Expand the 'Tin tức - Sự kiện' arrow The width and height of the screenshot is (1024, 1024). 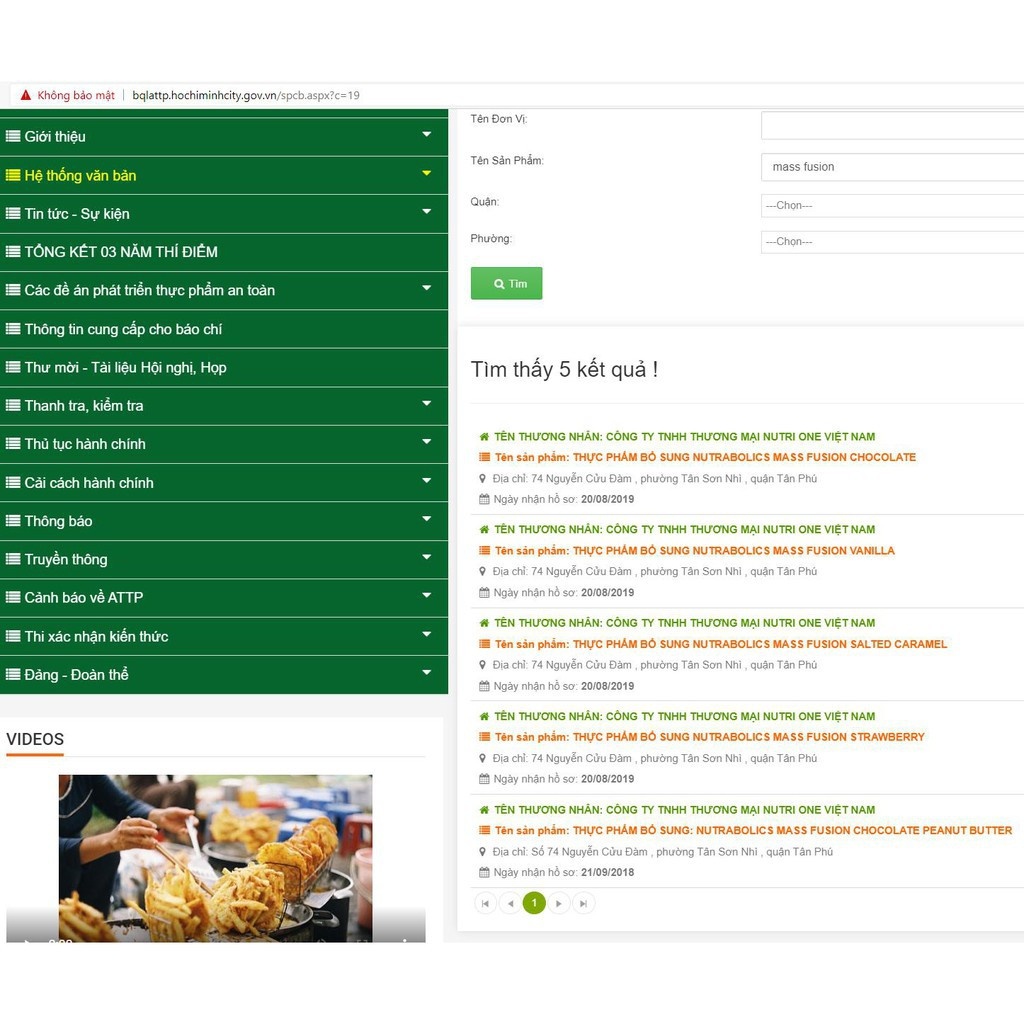(x=426, y=212)
